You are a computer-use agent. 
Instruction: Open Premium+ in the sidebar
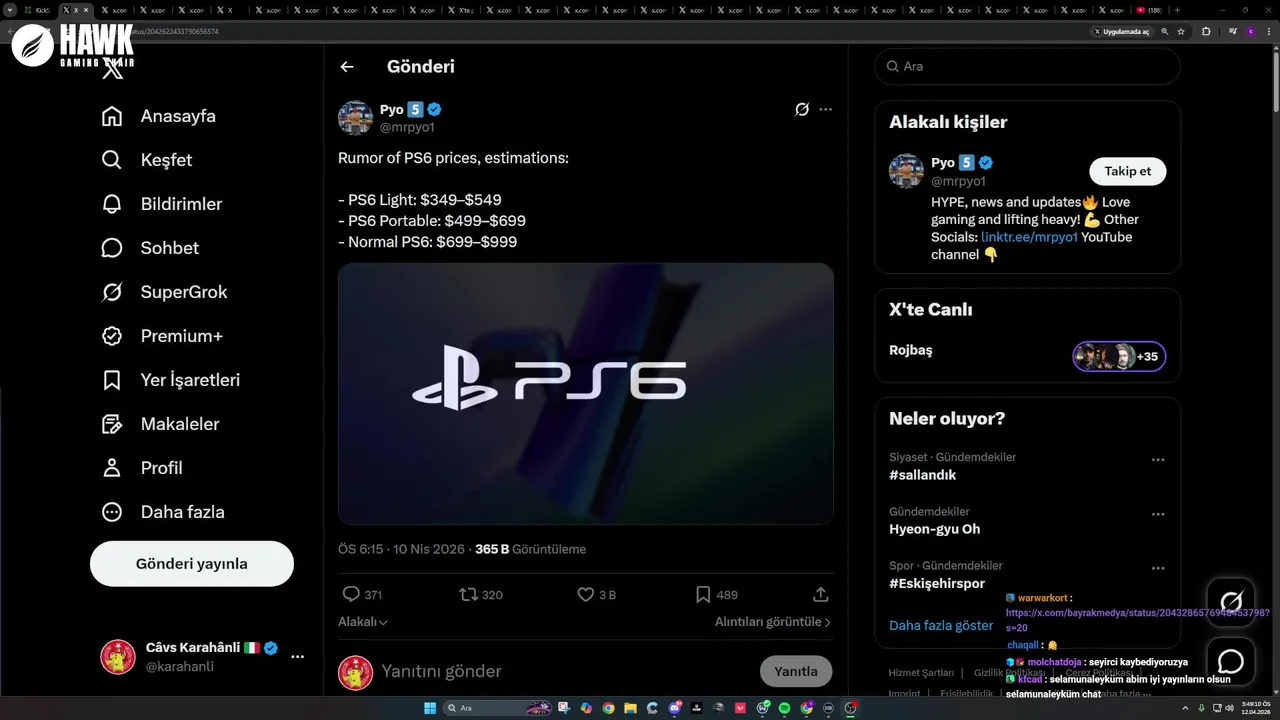pyautogui.click(x=162, y=336)
